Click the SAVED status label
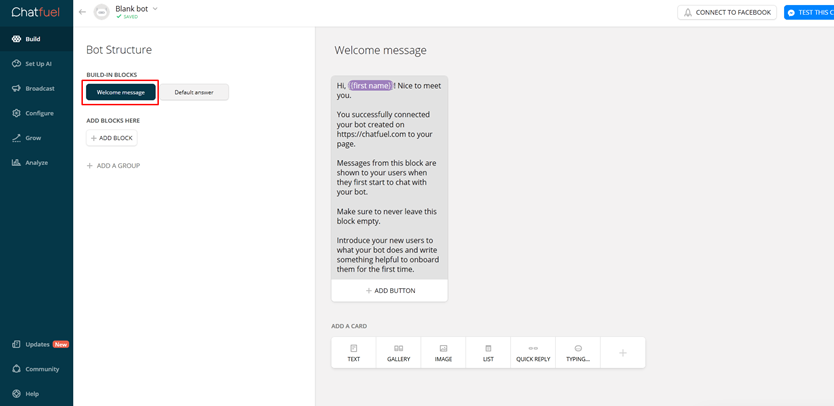 coord(127,17)
